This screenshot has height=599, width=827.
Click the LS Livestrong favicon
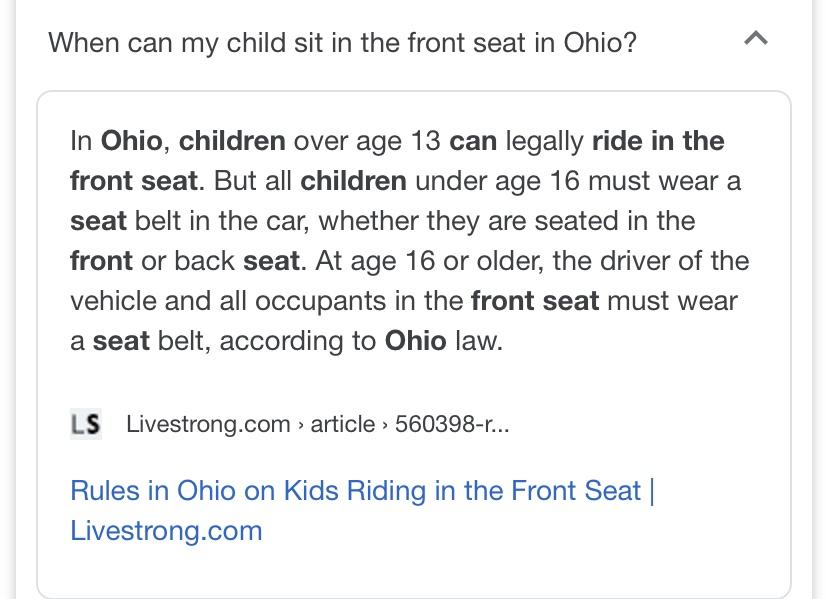pyautogui.click(x=85, y=424)
